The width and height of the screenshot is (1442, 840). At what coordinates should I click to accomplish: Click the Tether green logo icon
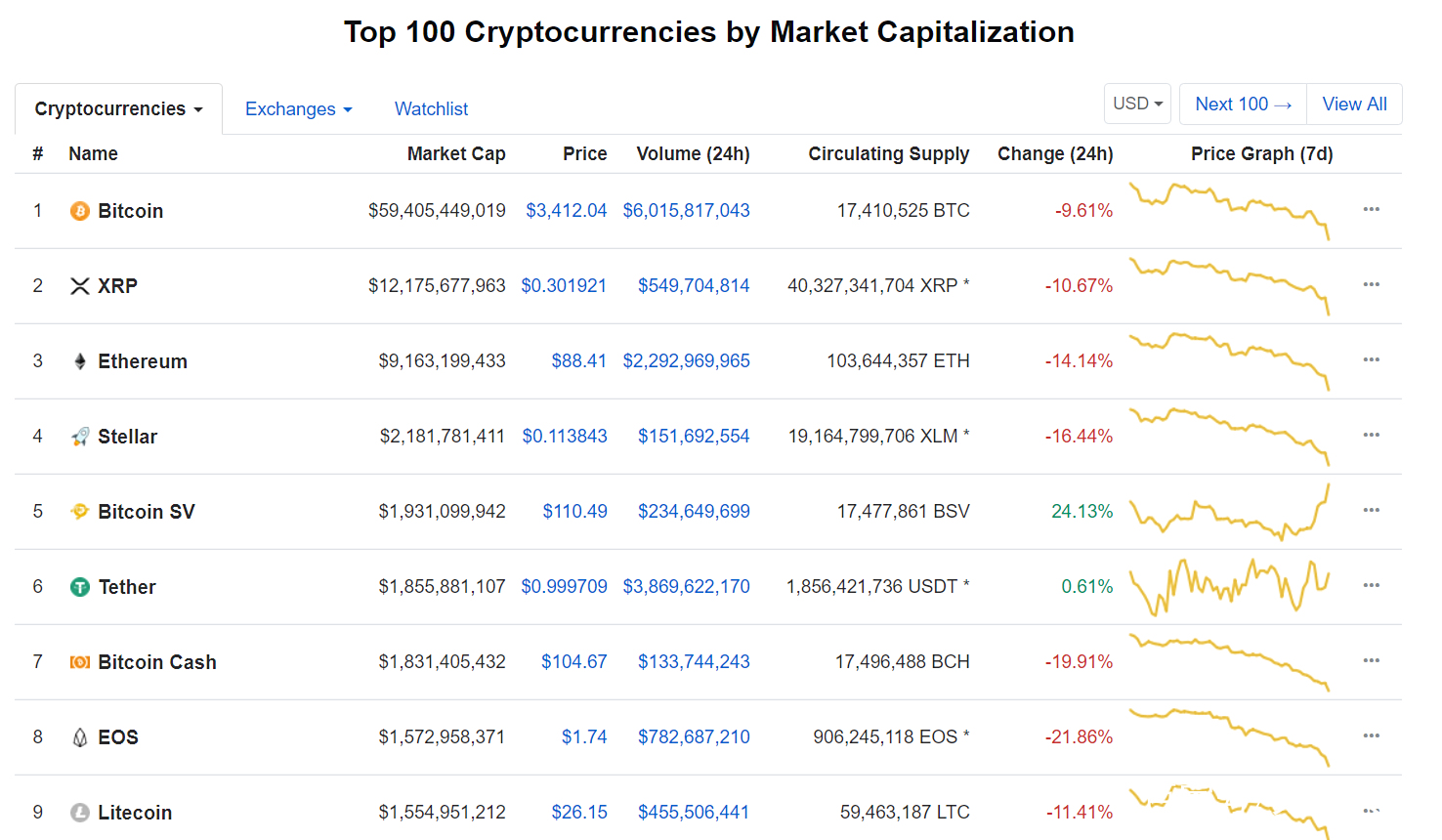80,587
